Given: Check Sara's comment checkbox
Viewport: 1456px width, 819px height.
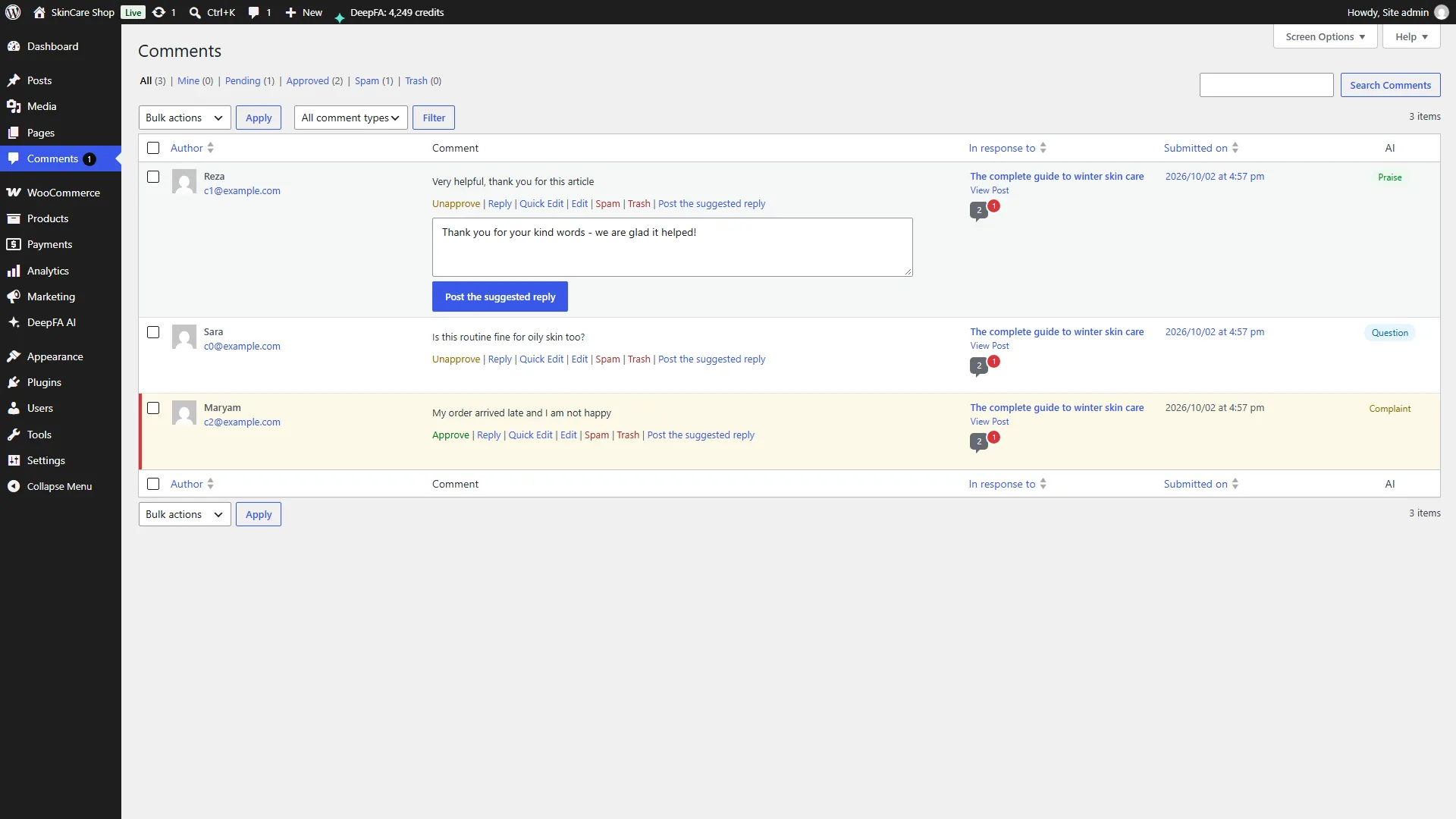Looking at the screenshot, I should (x=153, y=332).
